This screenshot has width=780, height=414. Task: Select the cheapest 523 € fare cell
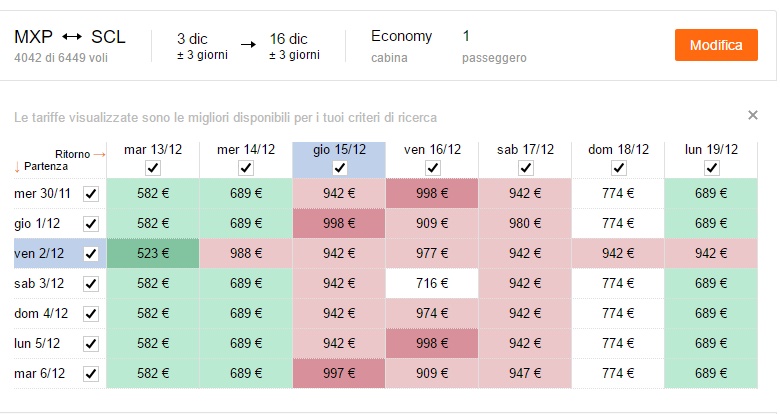pos(153,253)
